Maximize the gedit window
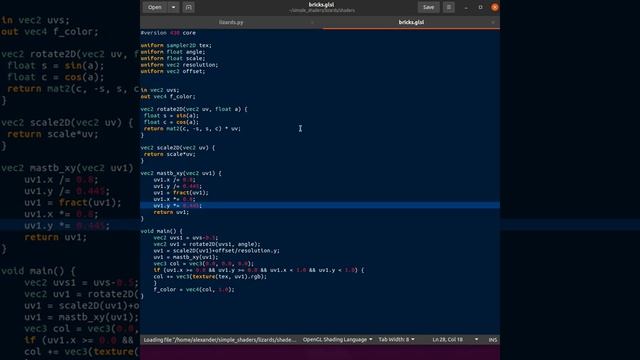 480,7
